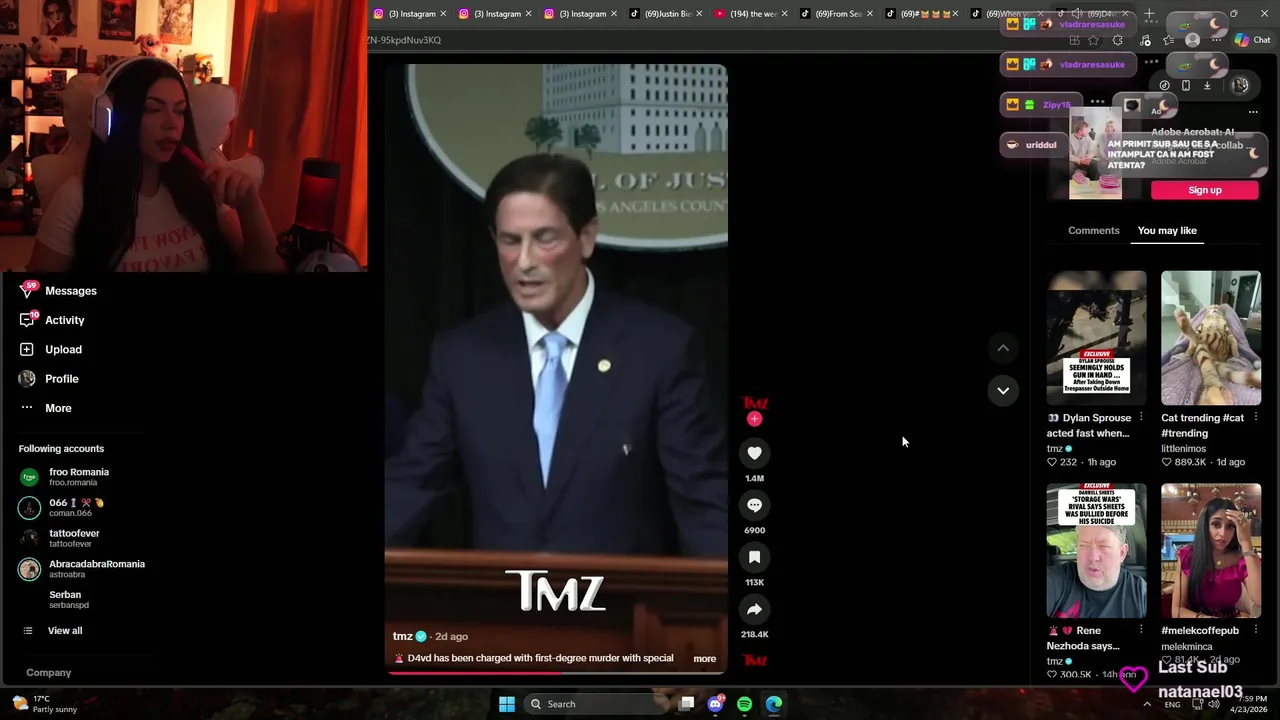Open Cat trending video thumbnail
The width and height of the screenshot is (1280, 720).
click(1211, 338)
